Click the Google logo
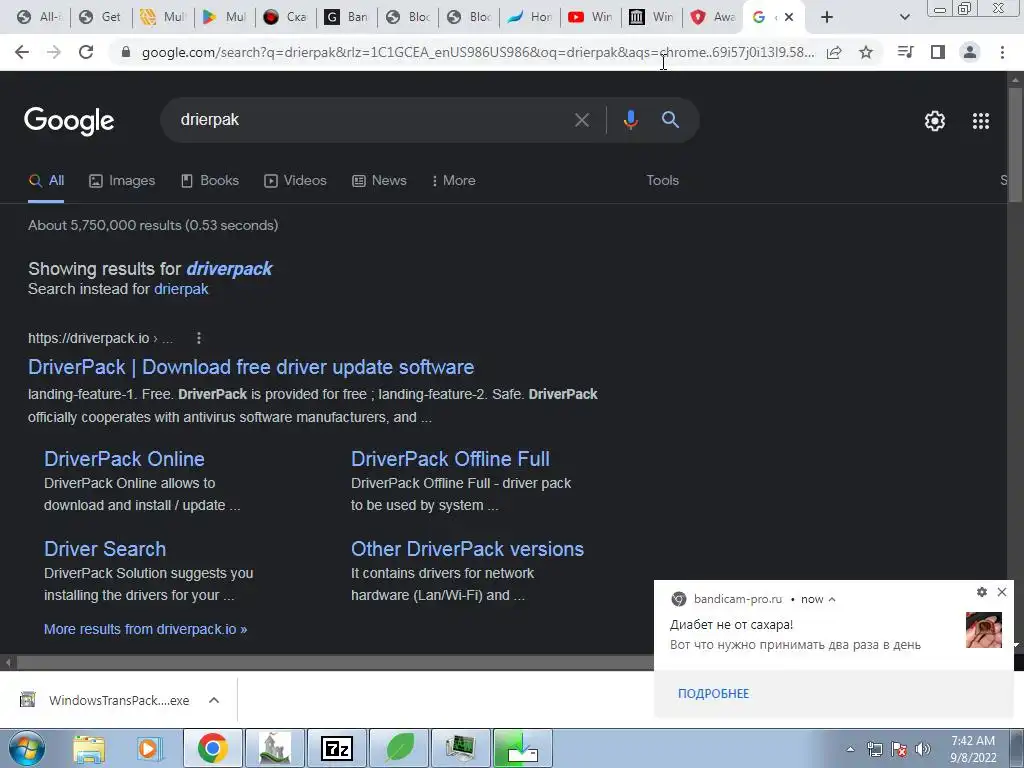1024x768 pixels. [69, 121]
